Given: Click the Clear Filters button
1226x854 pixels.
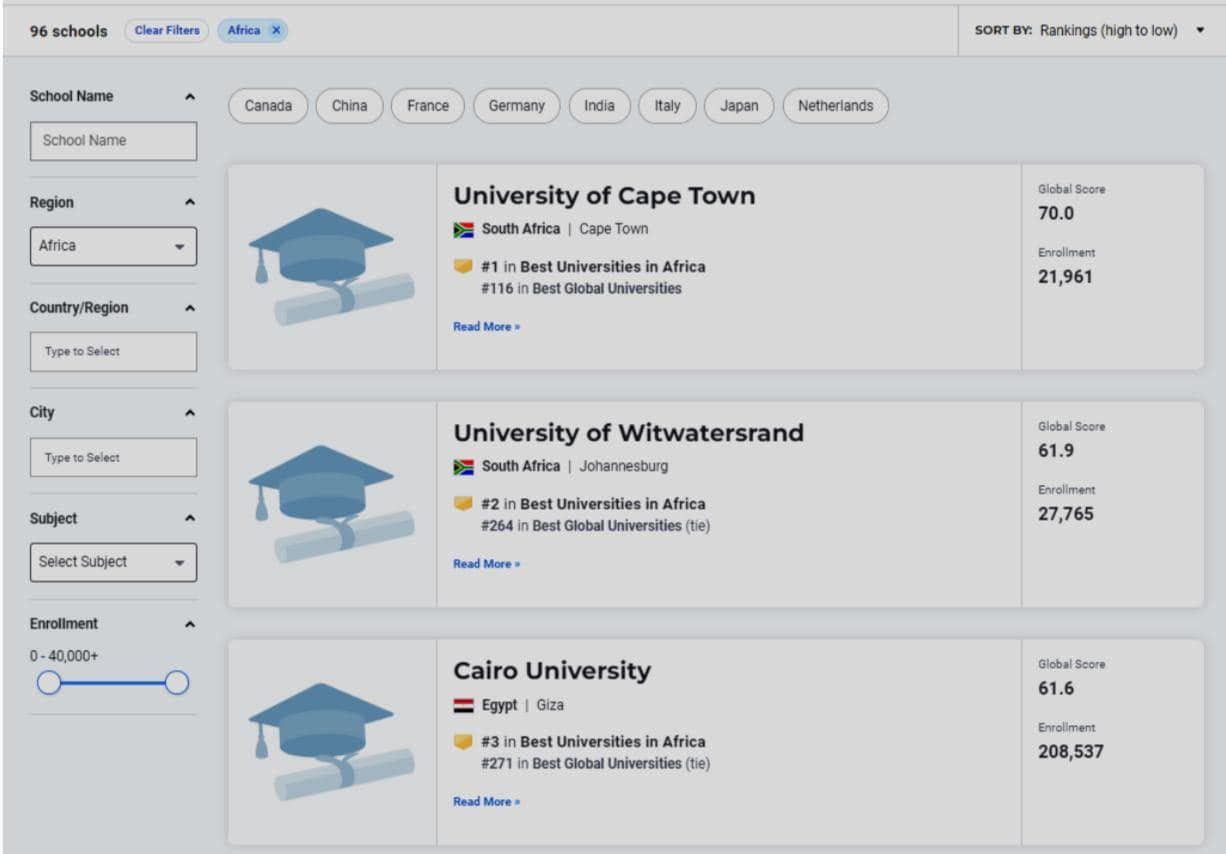Looking at the screenshot, I should [166, 30].
